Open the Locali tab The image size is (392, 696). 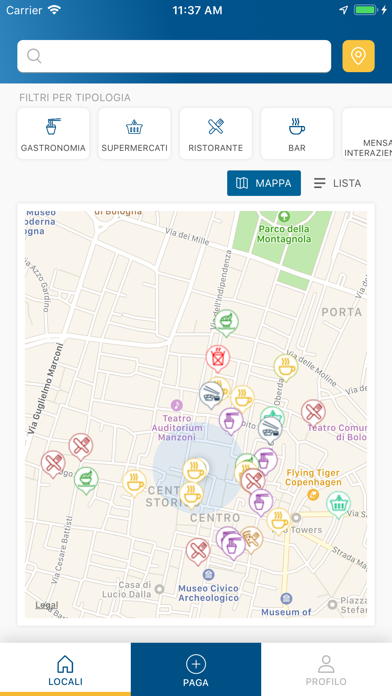(65, 669)
